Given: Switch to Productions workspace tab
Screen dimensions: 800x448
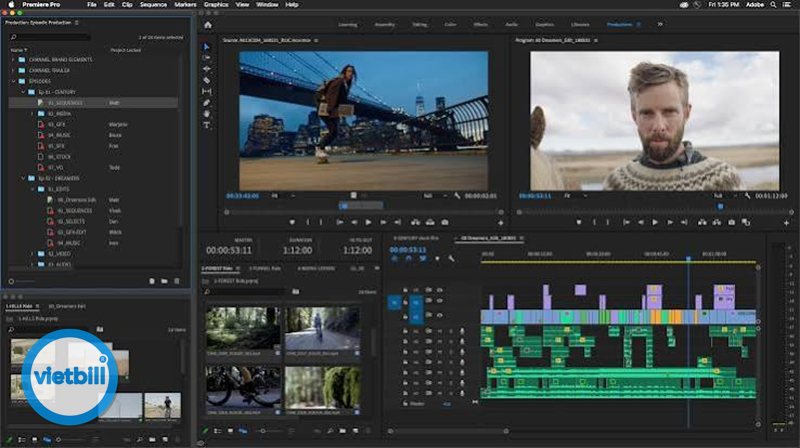Looking at the screenshot, I should coord(619,24).
